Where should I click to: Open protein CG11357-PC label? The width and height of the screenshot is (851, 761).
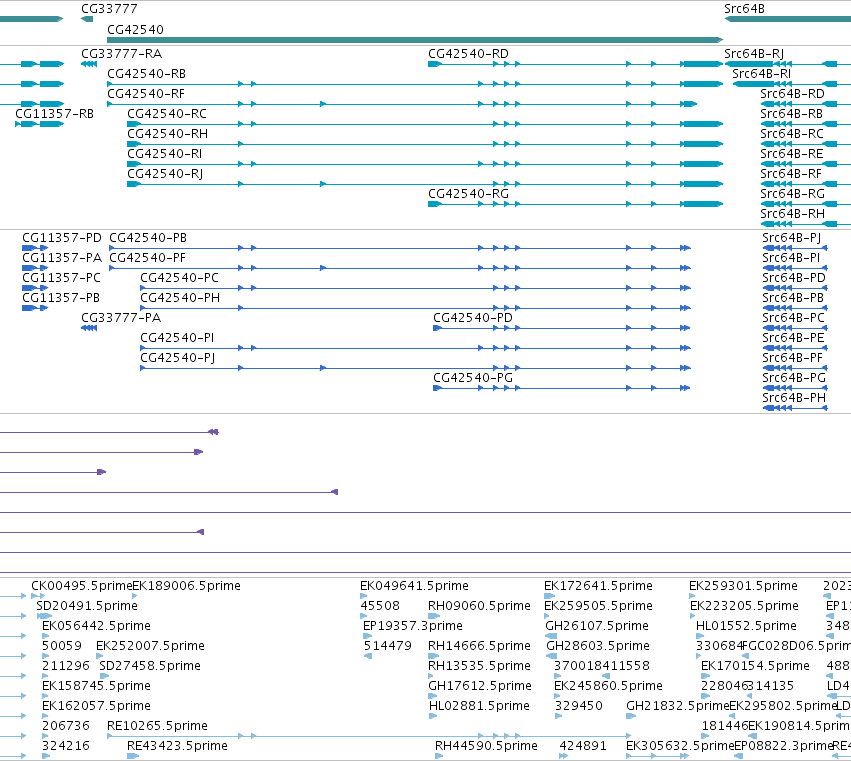coord(61,278)
